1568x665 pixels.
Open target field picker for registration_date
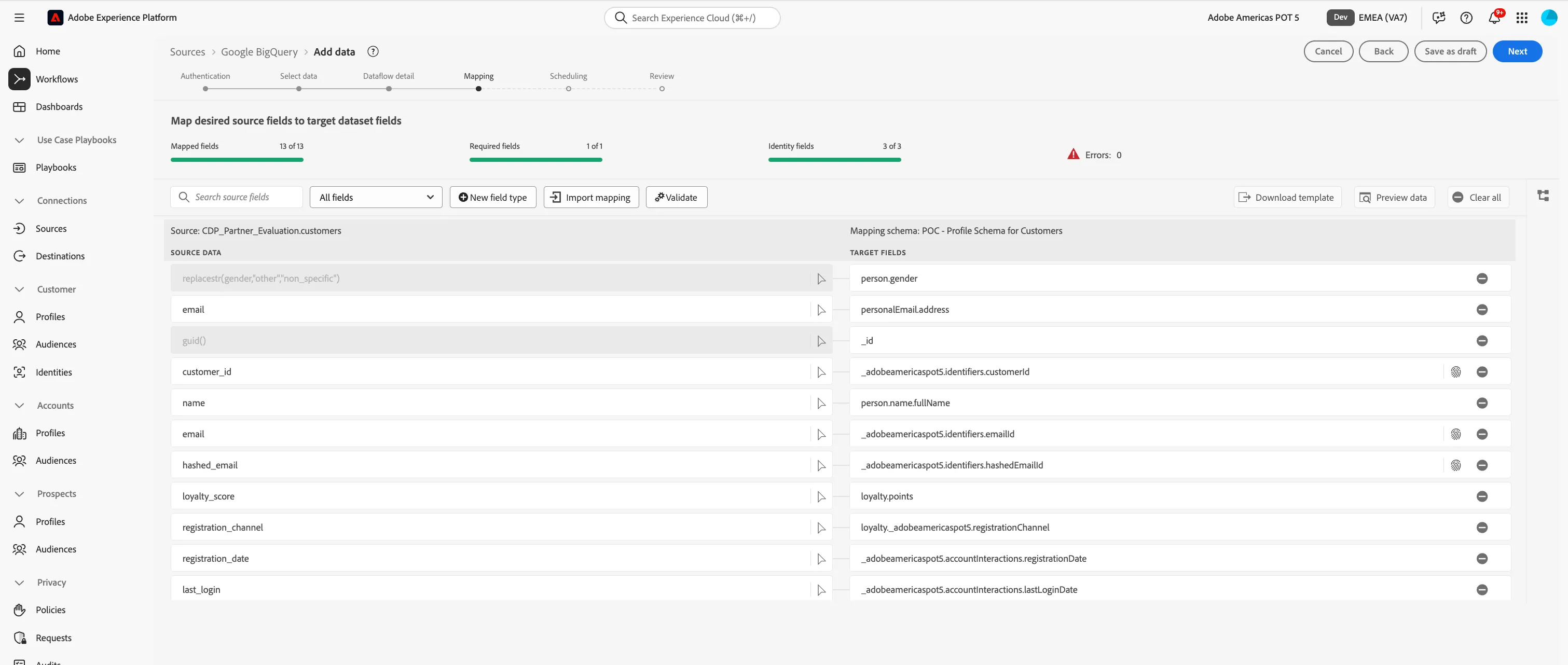pyautogui.click(x=821, y=559)
